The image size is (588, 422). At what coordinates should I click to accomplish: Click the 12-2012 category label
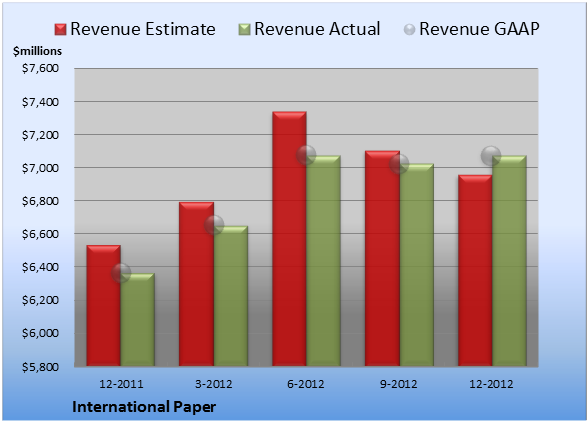pos(491,384)
